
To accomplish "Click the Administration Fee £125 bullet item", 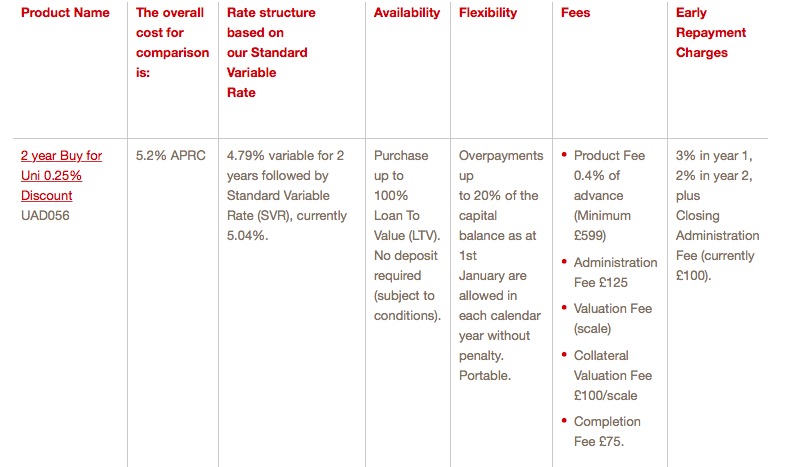I will [x=609, y=273].
